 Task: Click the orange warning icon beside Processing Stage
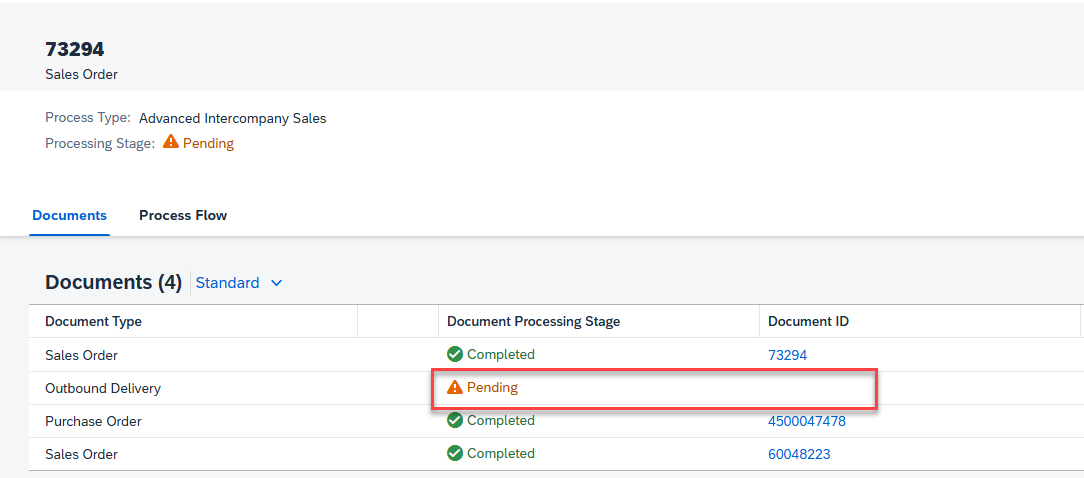click(x=171, y=143)
